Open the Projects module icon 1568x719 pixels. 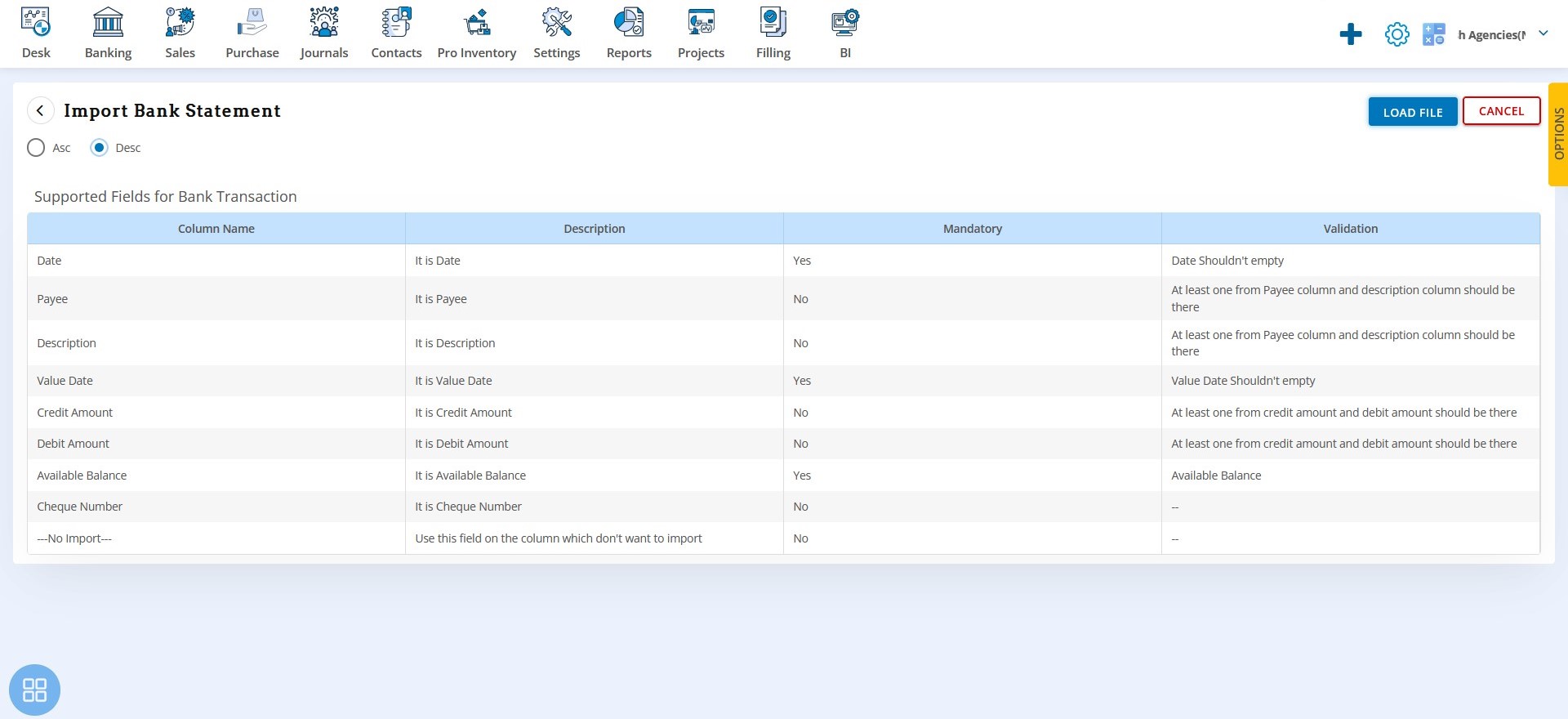click(701, 22)
